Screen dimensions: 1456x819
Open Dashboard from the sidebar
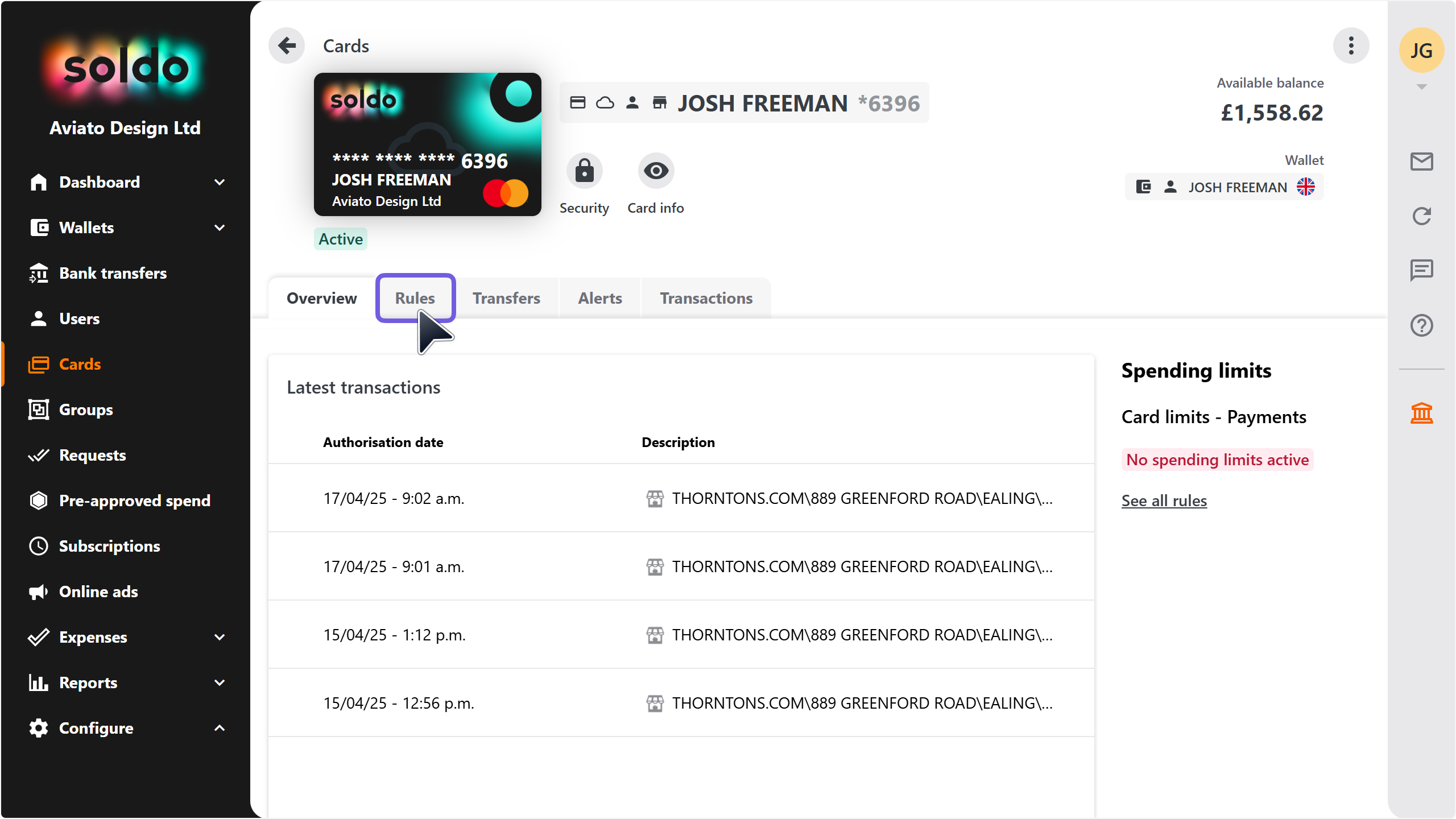pos(100,182)
